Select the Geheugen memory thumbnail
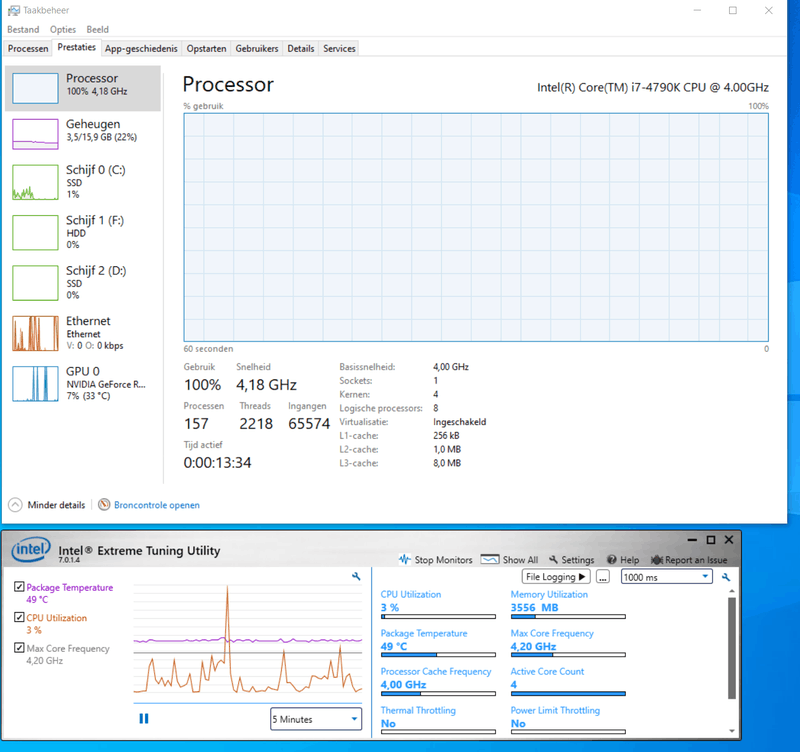800x752 pixels. click(35, 134)
